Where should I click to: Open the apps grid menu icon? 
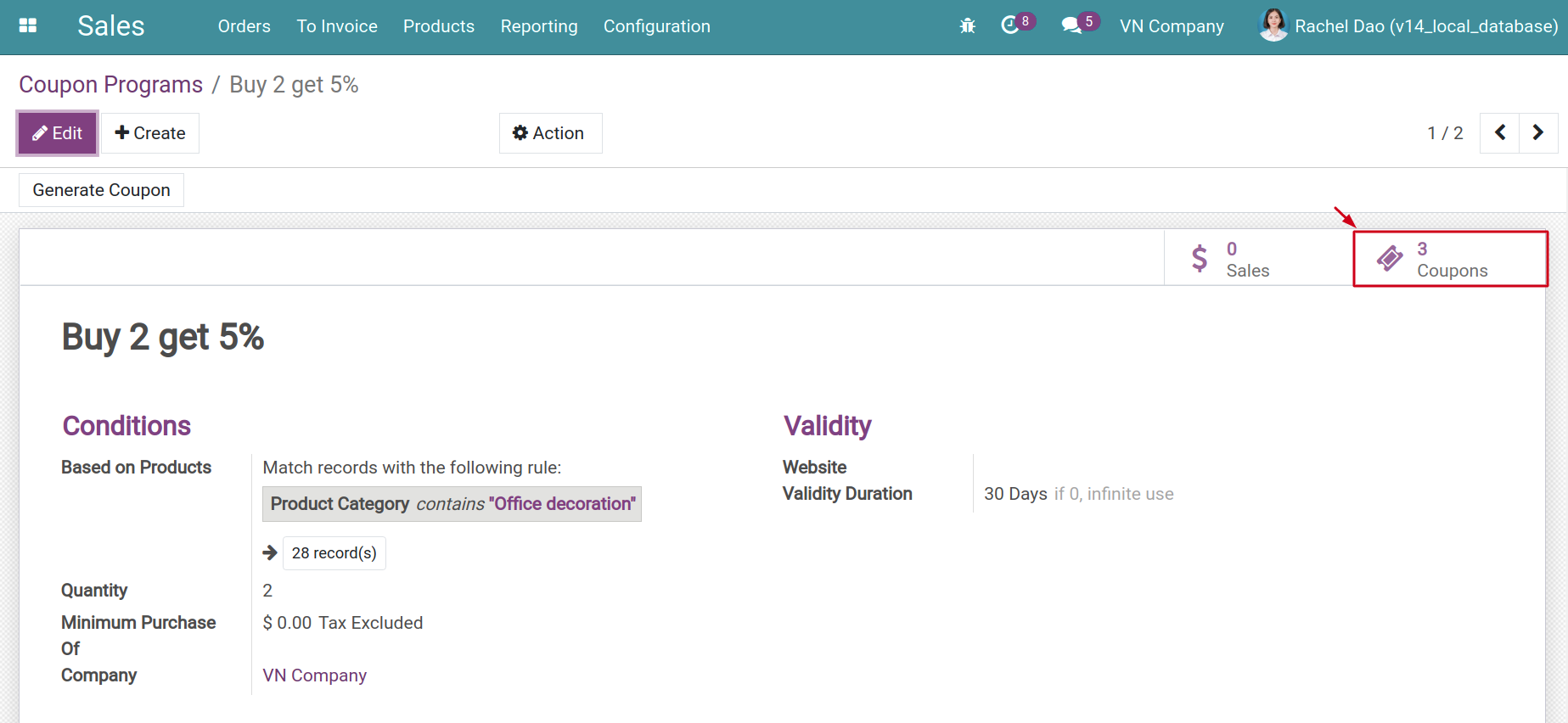pos(28,25)
